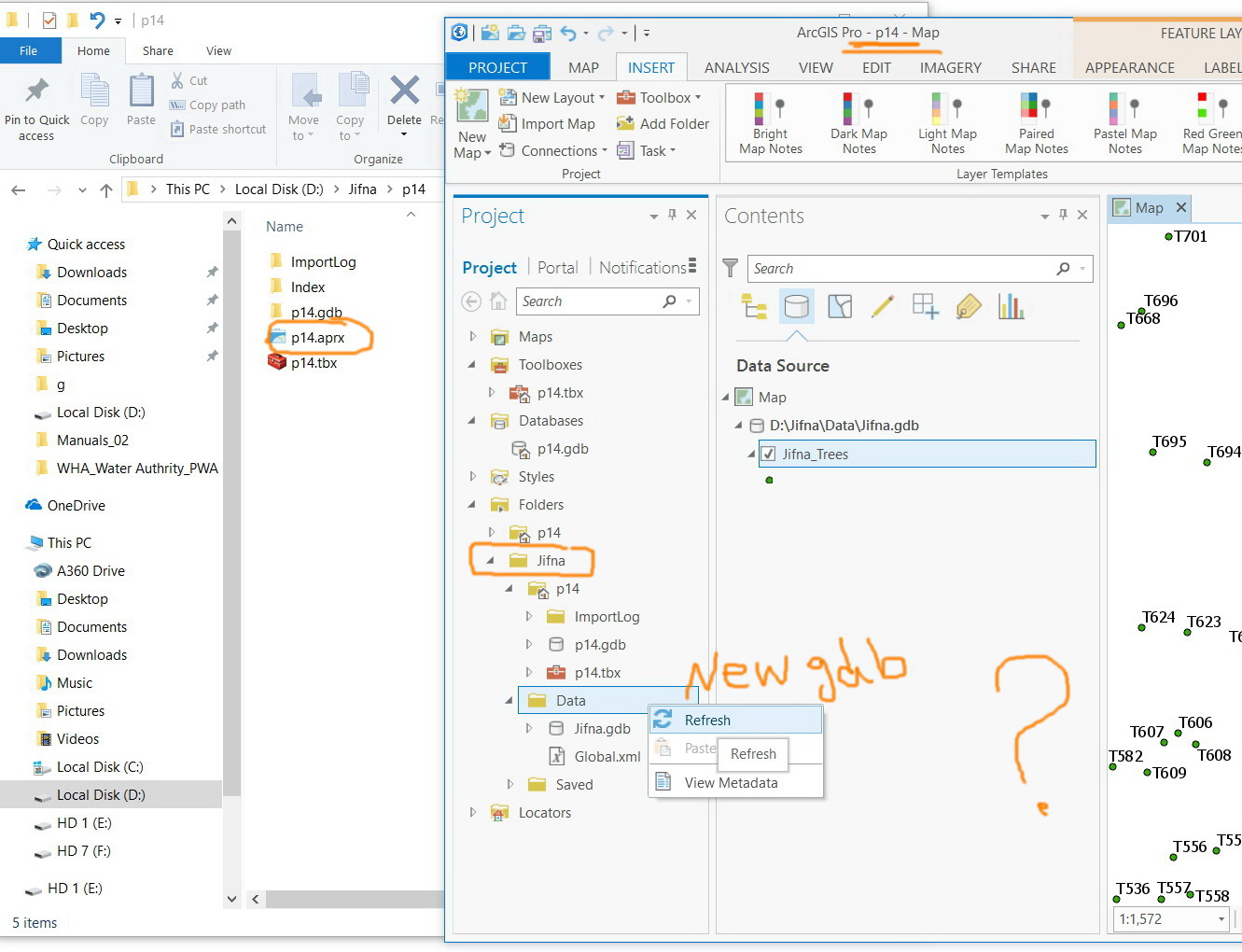Click the New Project icon in ArcGIS title bar
This screenshot has width=1242, height=952.
[x=490, y=34]
